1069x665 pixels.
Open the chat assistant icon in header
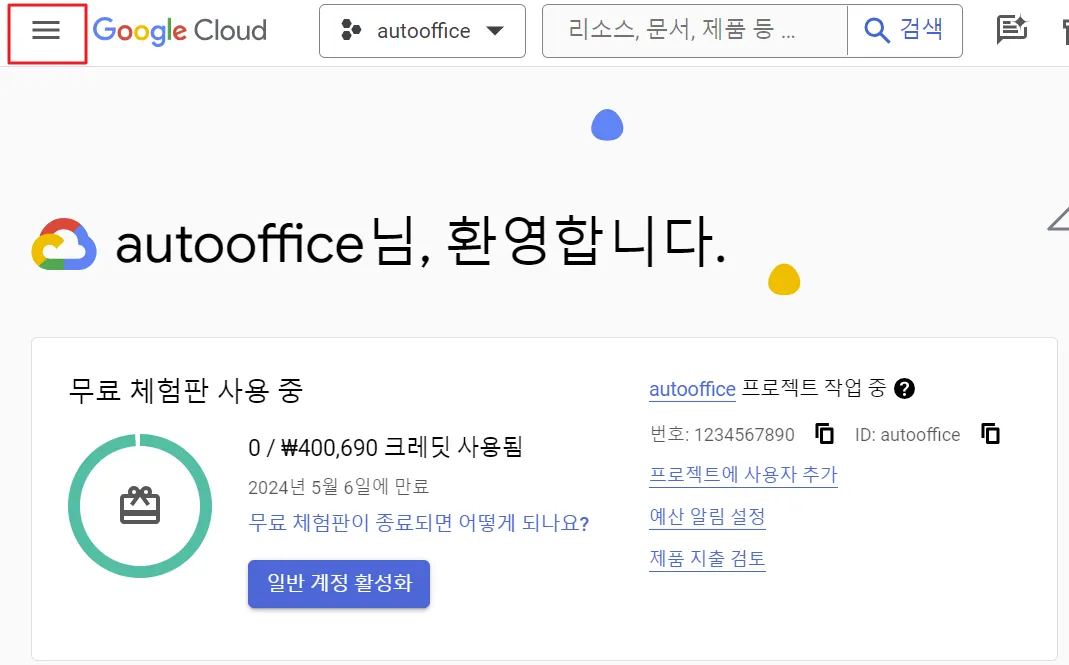[1012, 29]
